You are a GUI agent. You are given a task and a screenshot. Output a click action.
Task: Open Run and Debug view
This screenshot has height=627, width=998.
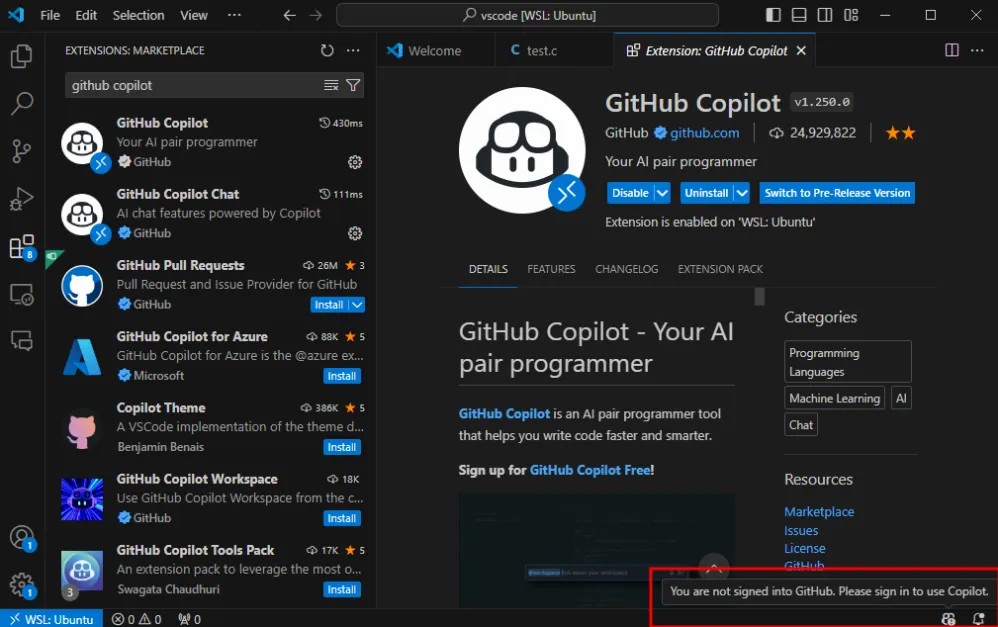point(22,199)
